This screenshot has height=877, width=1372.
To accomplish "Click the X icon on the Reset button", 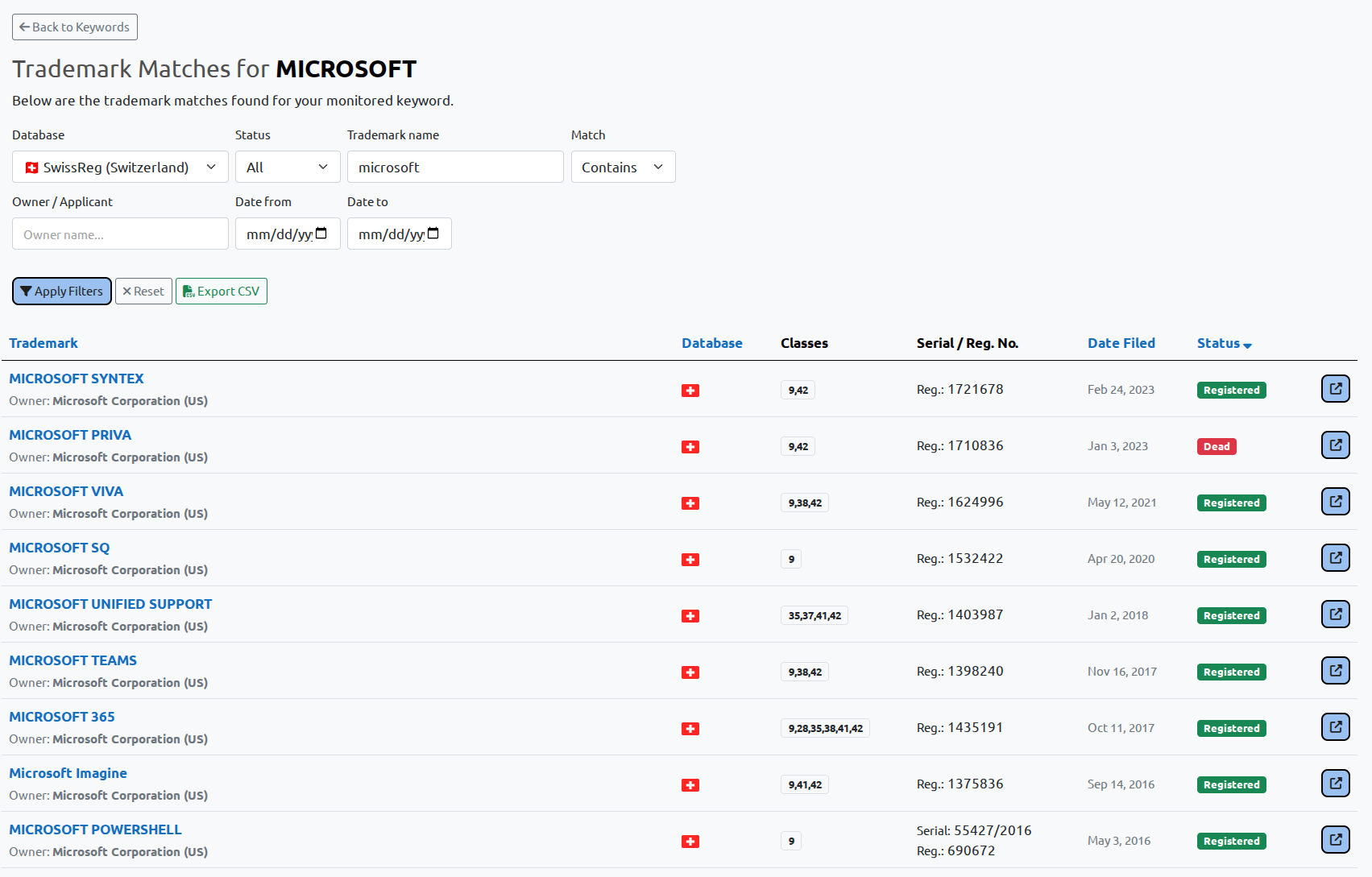I will (126, 291).
